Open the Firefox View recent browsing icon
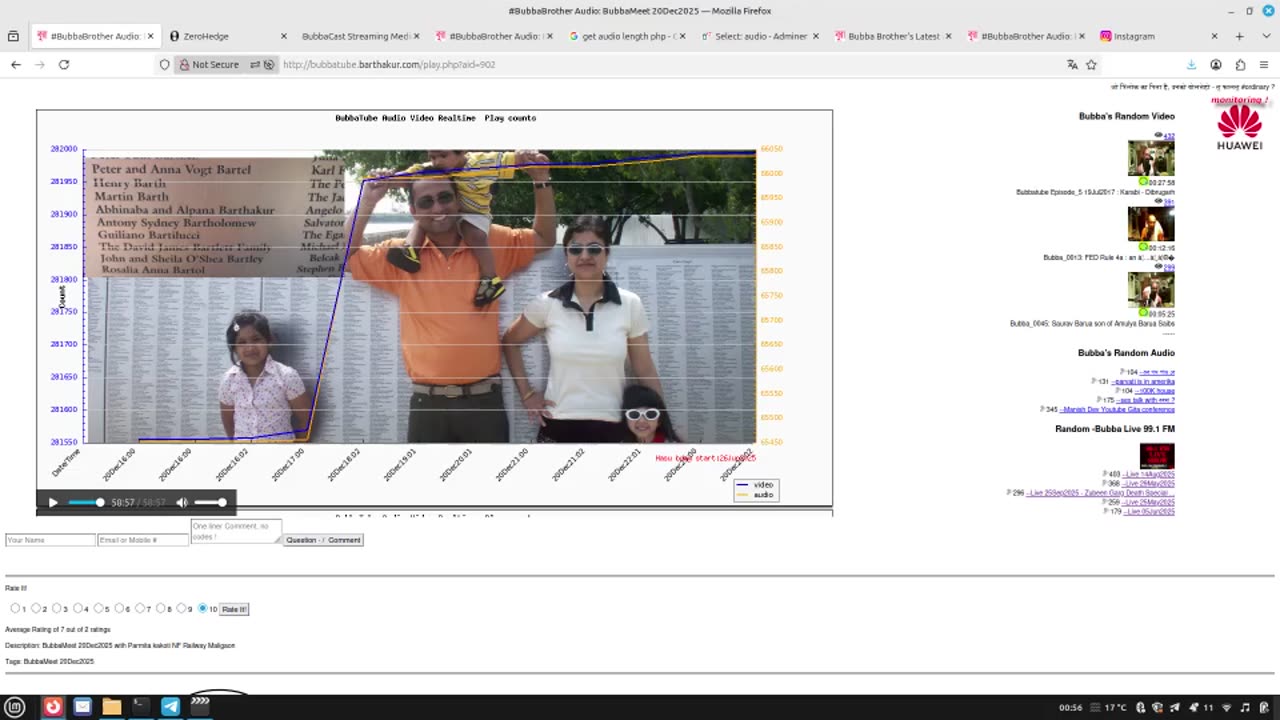1280x720 pixels. click(13, 36)
